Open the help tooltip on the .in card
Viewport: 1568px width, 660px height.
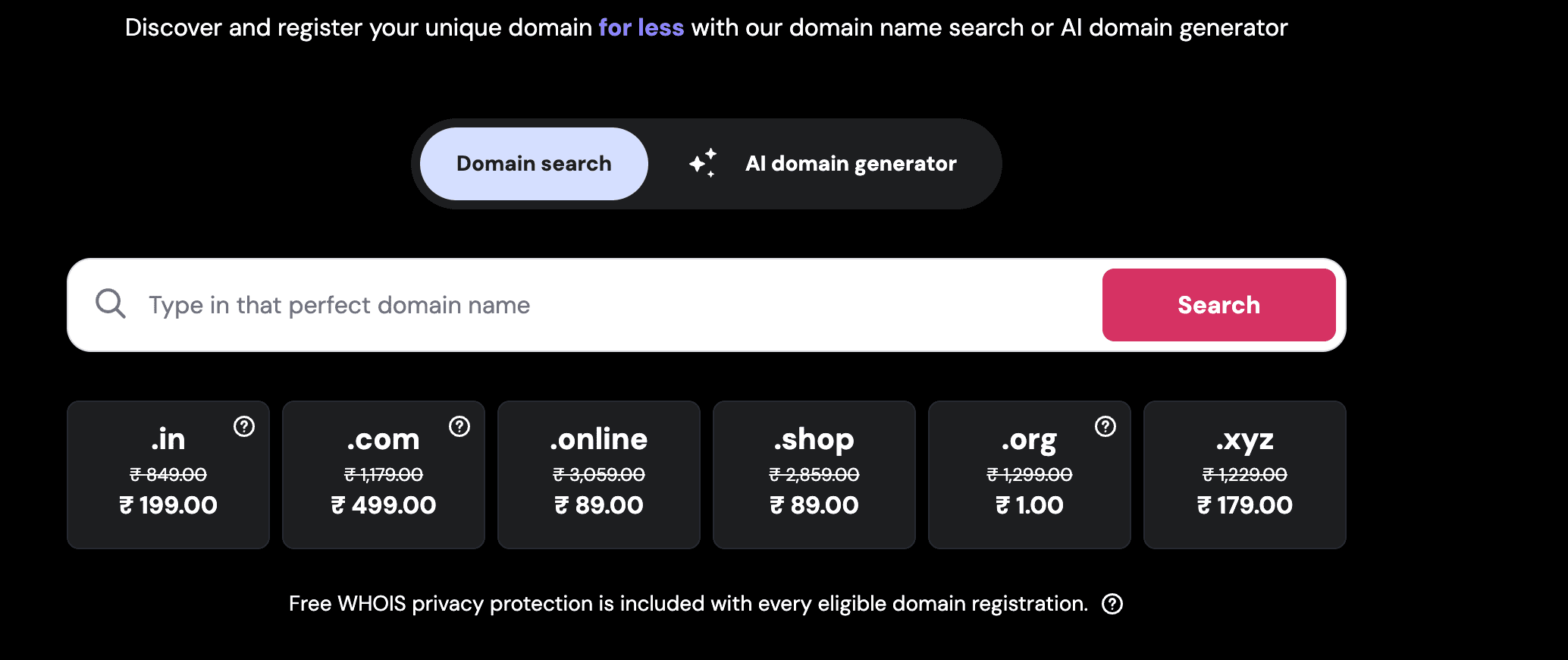point(243,427)
